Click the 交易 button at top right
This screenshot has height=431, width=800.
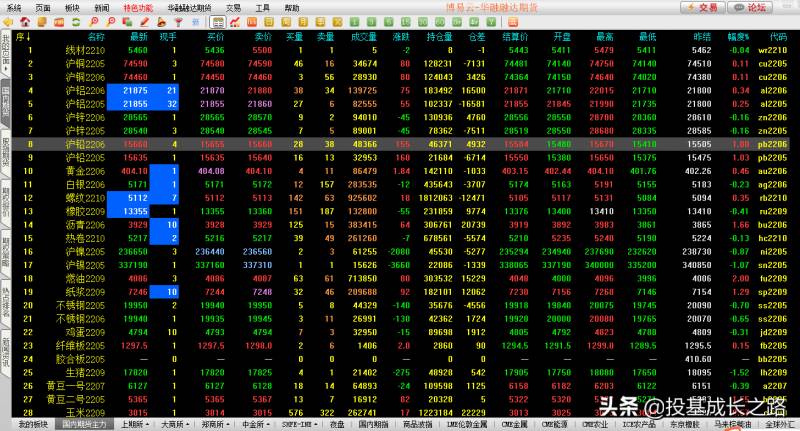point(703,7)
